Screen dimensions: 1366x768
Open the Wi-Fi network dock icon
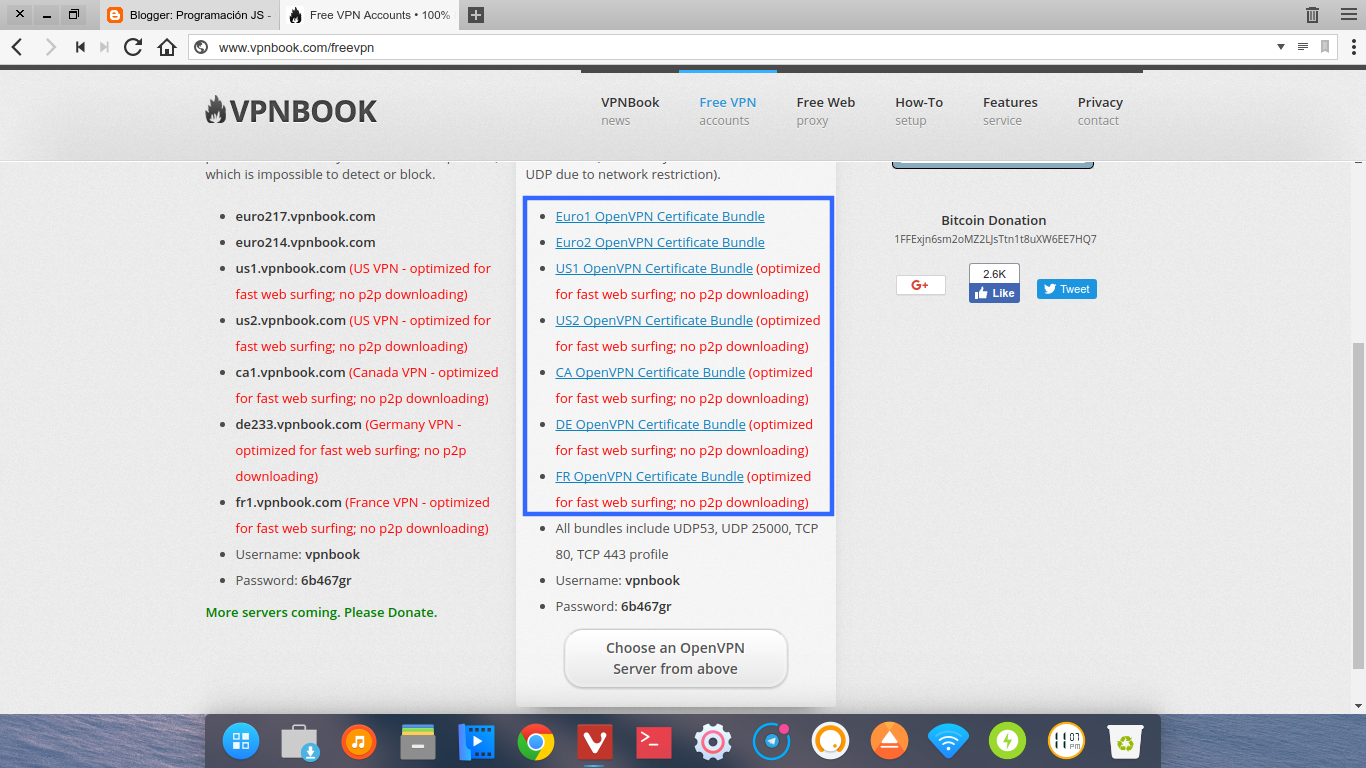(948, 741)
